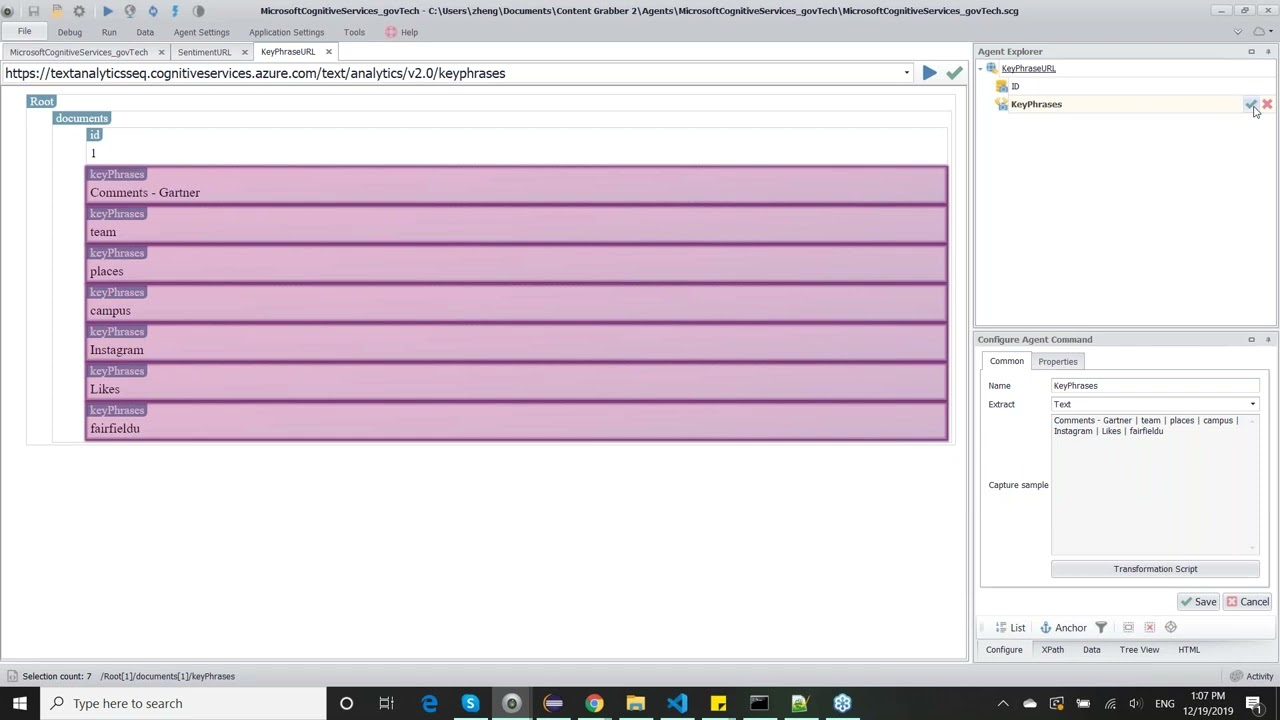Toggle the List command button

click(x=1010, y=628)
